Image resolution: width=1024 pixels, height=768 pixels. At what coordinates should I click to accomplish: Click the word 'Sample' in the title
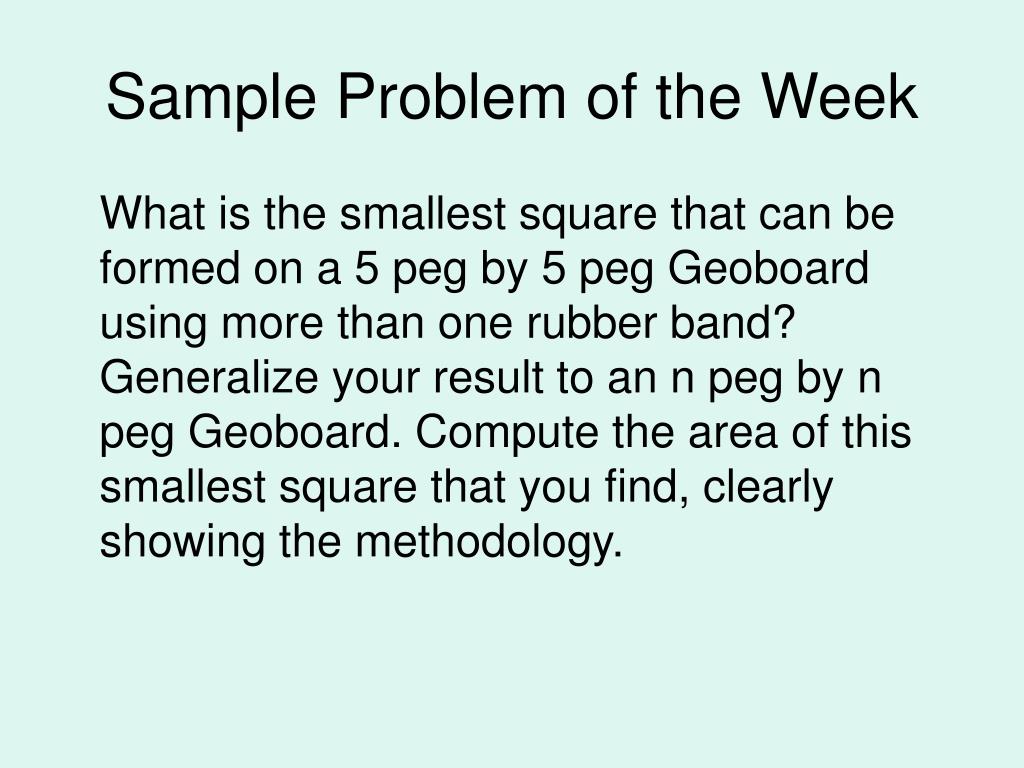211,97
